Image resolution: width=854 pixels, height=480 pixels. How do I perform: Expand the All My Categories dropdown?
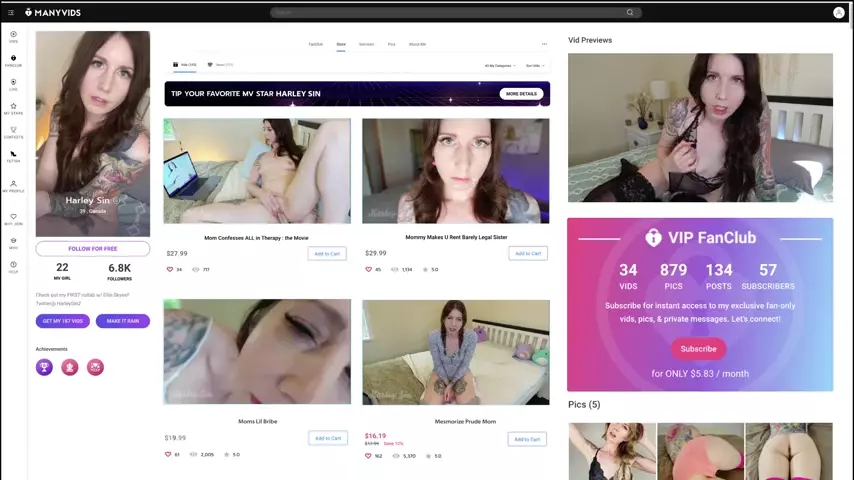tap(499, 65)
